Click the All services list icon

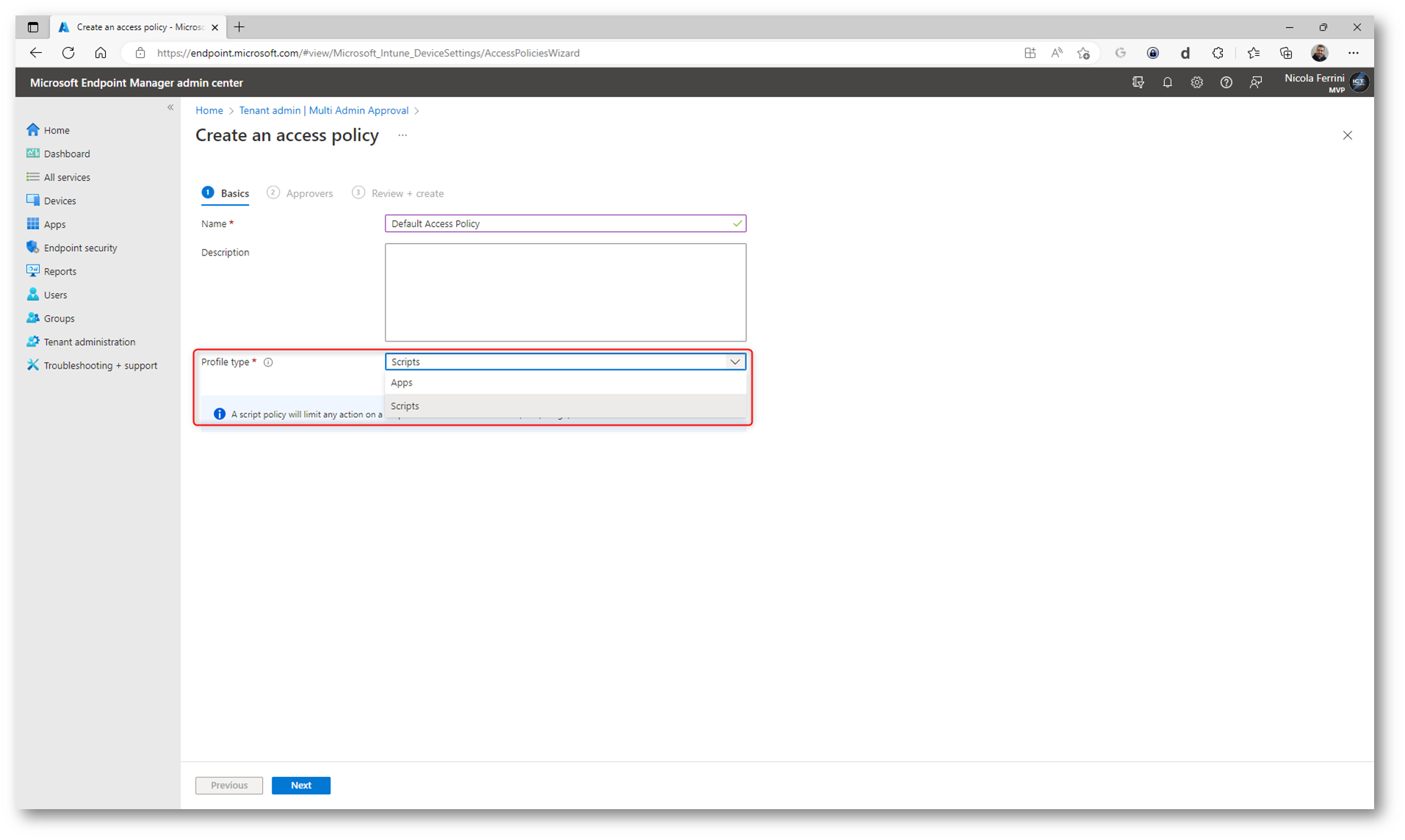pyautogui.click(x=33, y=177)
